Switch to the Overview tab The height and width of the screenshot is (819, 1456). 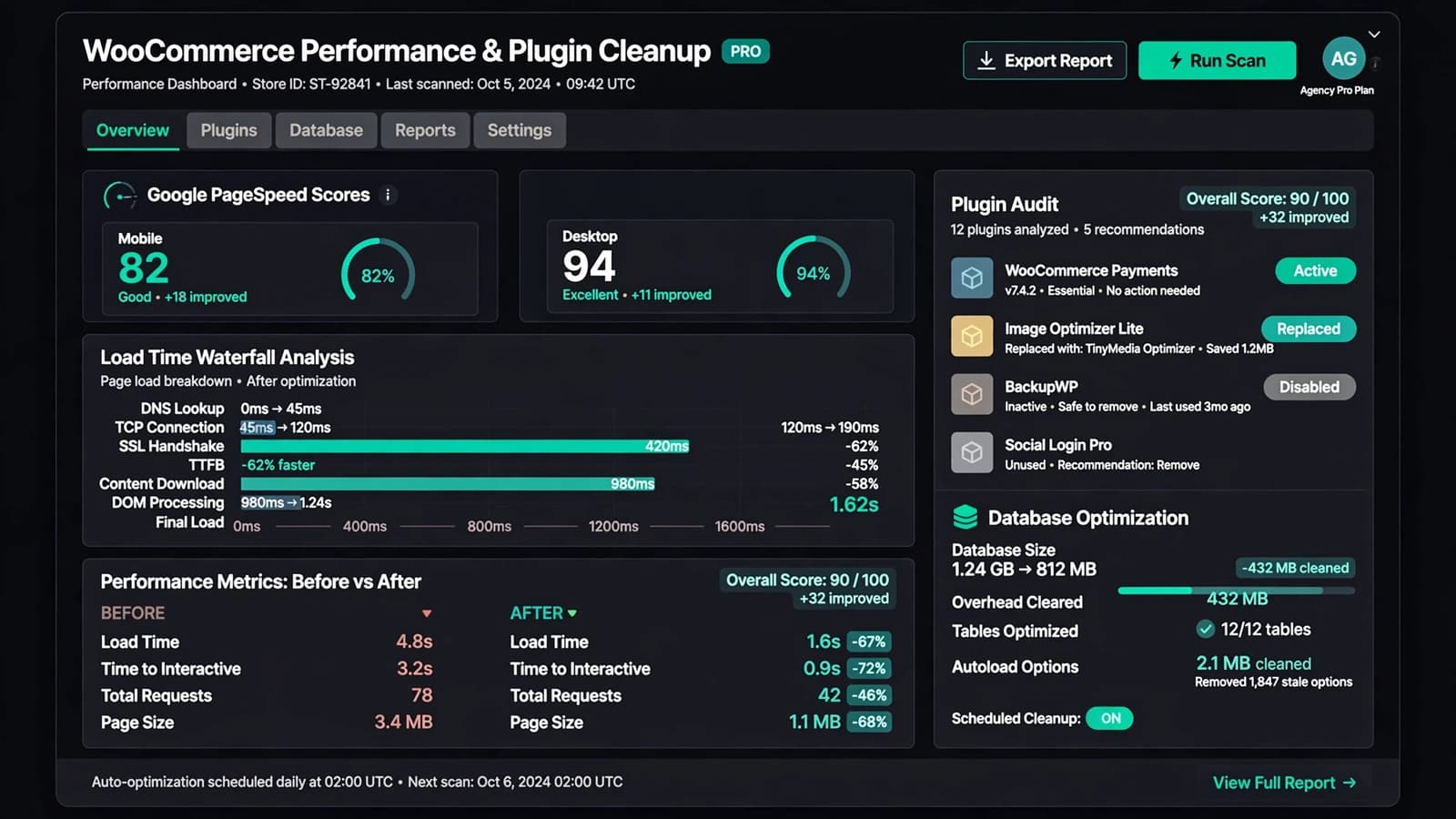(x=133, y=130)
